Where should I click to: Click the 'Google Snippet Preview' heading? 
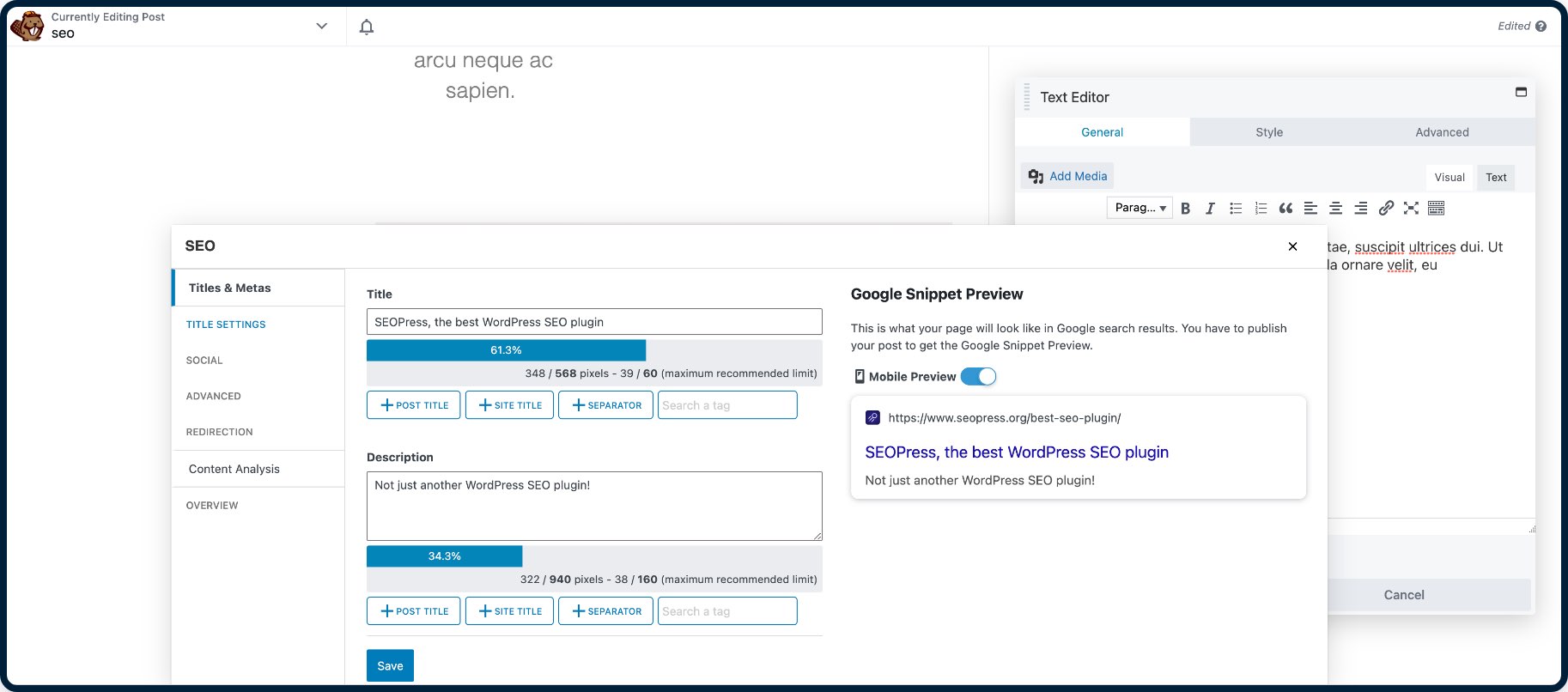[x=937, y=294]
